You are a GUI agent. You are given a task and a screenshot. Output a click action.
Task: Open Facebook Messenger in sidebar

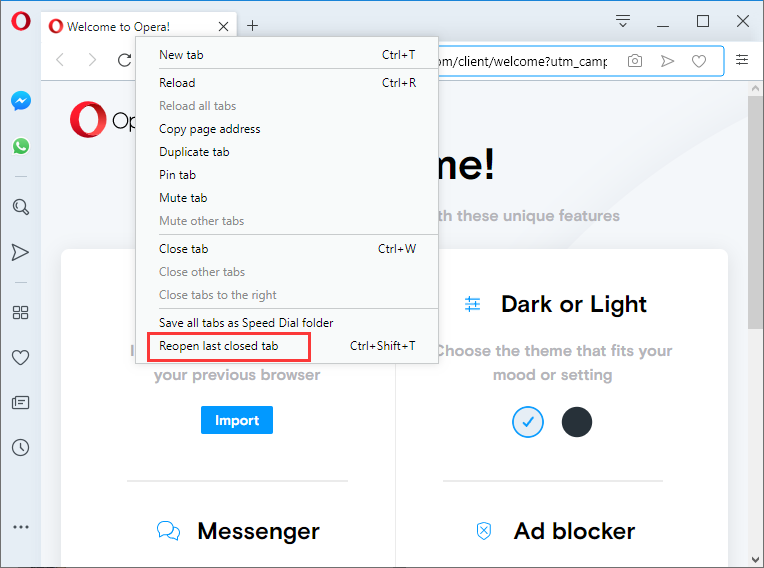point(21,101)
